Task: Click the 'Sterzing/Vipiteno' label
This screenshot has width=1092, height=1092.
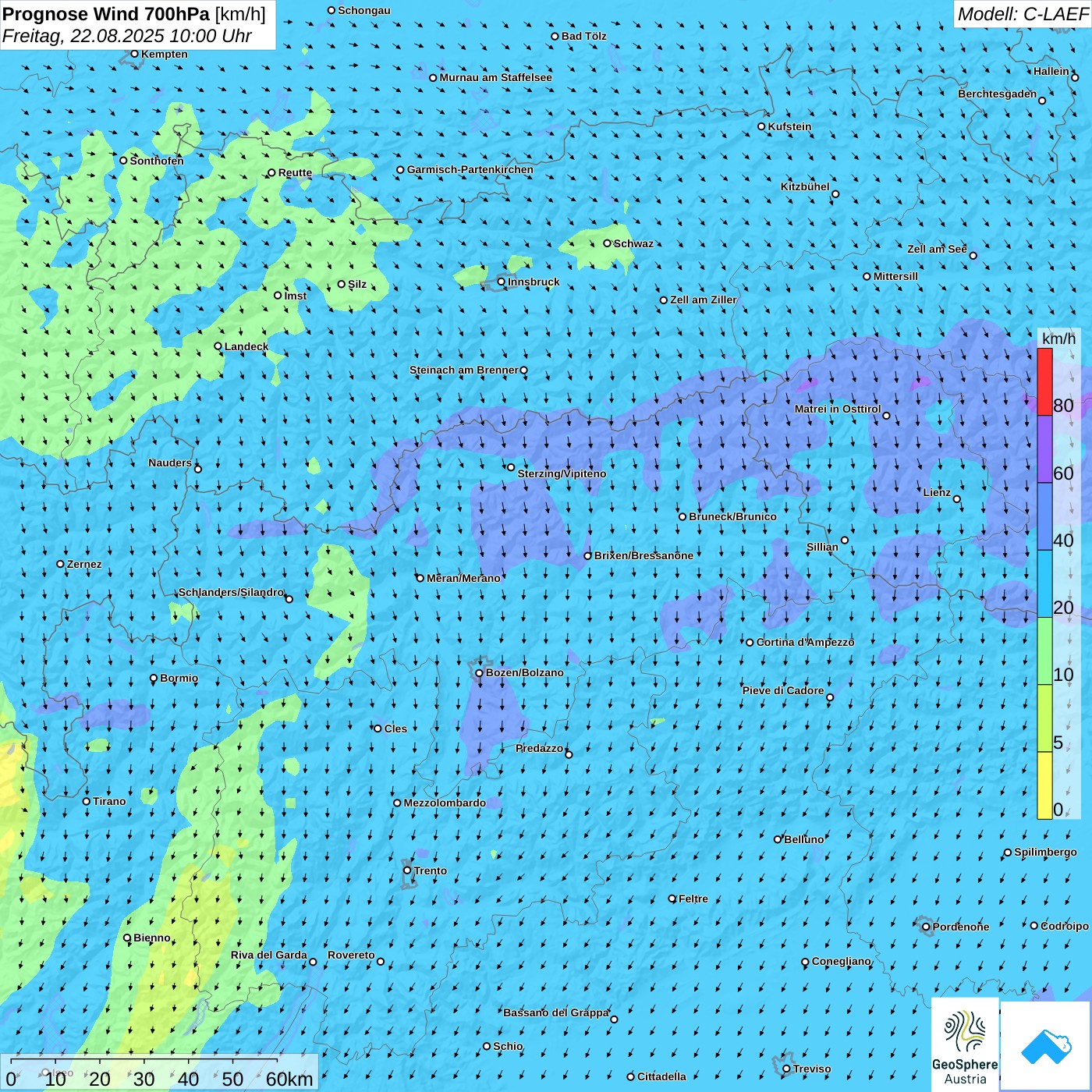Action: pyautogui.click(x=562, y=473)
